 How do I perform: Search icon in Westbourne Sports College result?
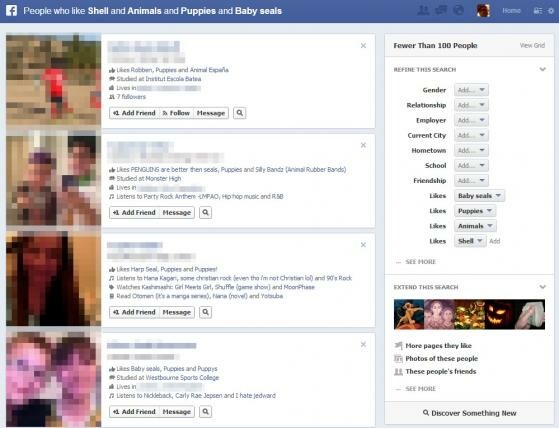(205, 412)
